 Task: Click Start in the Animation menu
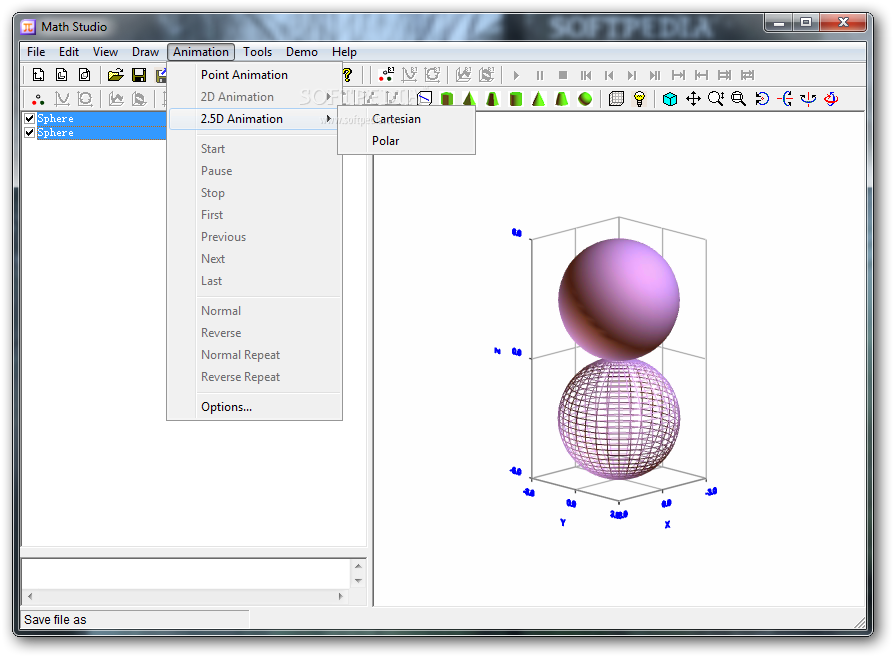pos(213,149)
